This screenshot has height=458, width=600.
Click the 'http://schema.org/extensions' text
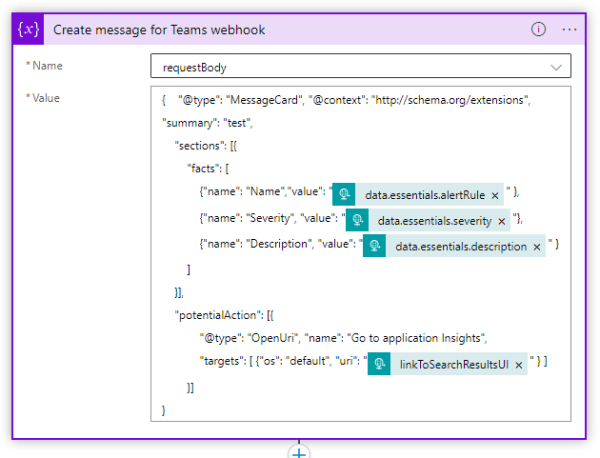click(449, 100)
